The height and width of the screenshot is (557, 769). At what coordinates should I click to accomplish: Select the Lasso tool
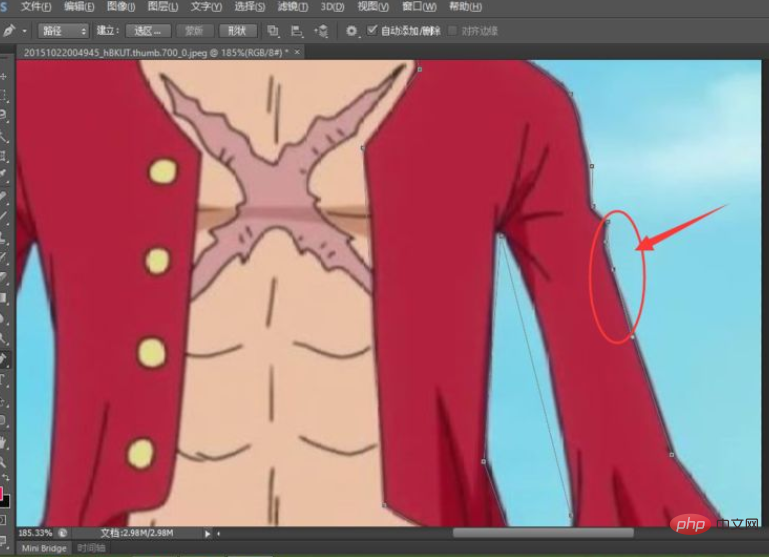pos(3,115)
